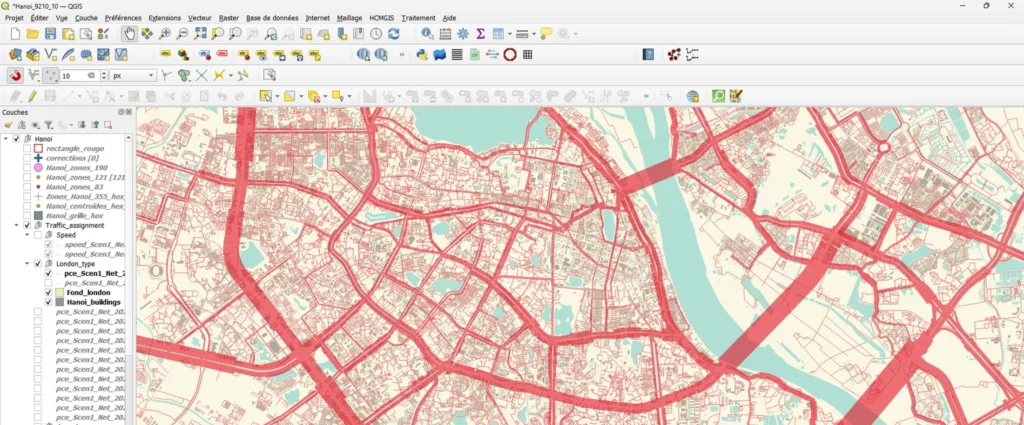Select the Zoom Out magnifier tool
Viewport: 1024px width, 425px height.
tap(182, 34)
